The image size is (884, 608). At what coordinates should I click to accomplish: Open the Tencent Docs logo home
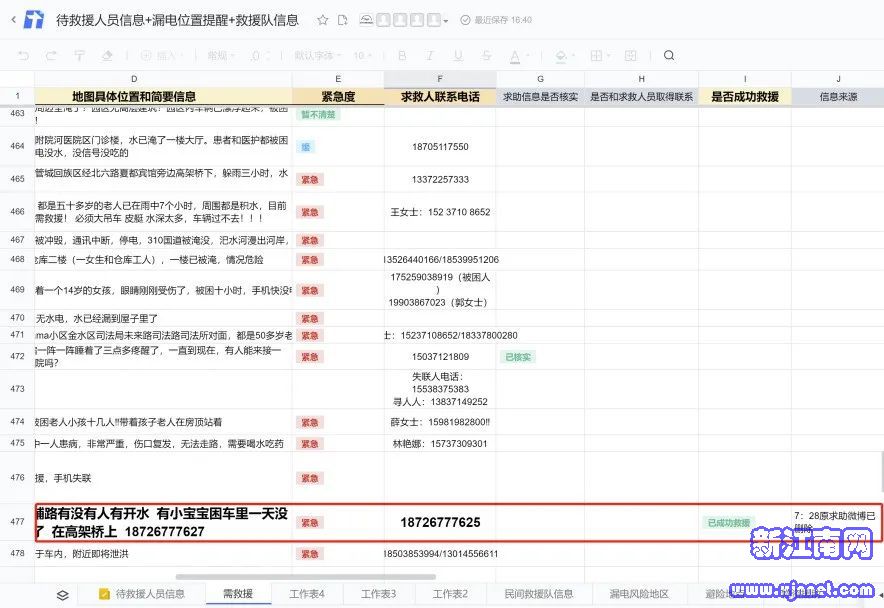[34, 20]
